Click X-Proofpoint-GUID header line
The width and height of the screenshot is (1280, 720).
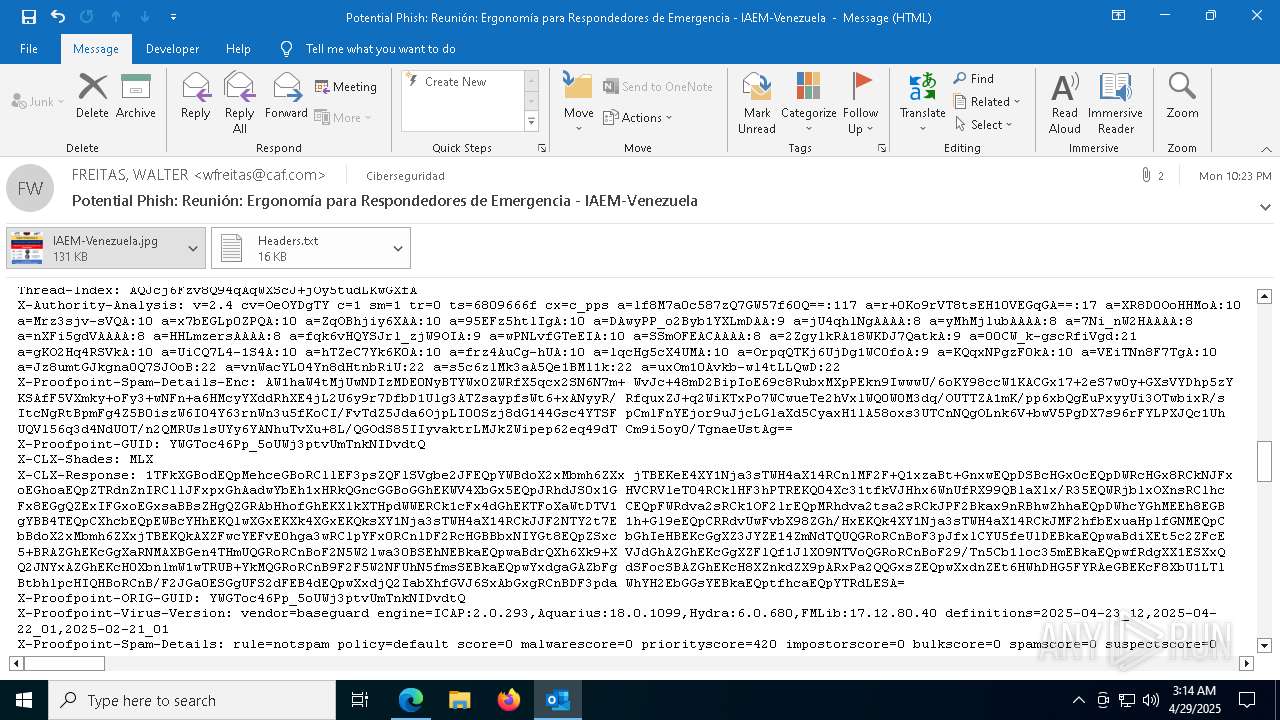pyautogui.click(x=222, y=444)
